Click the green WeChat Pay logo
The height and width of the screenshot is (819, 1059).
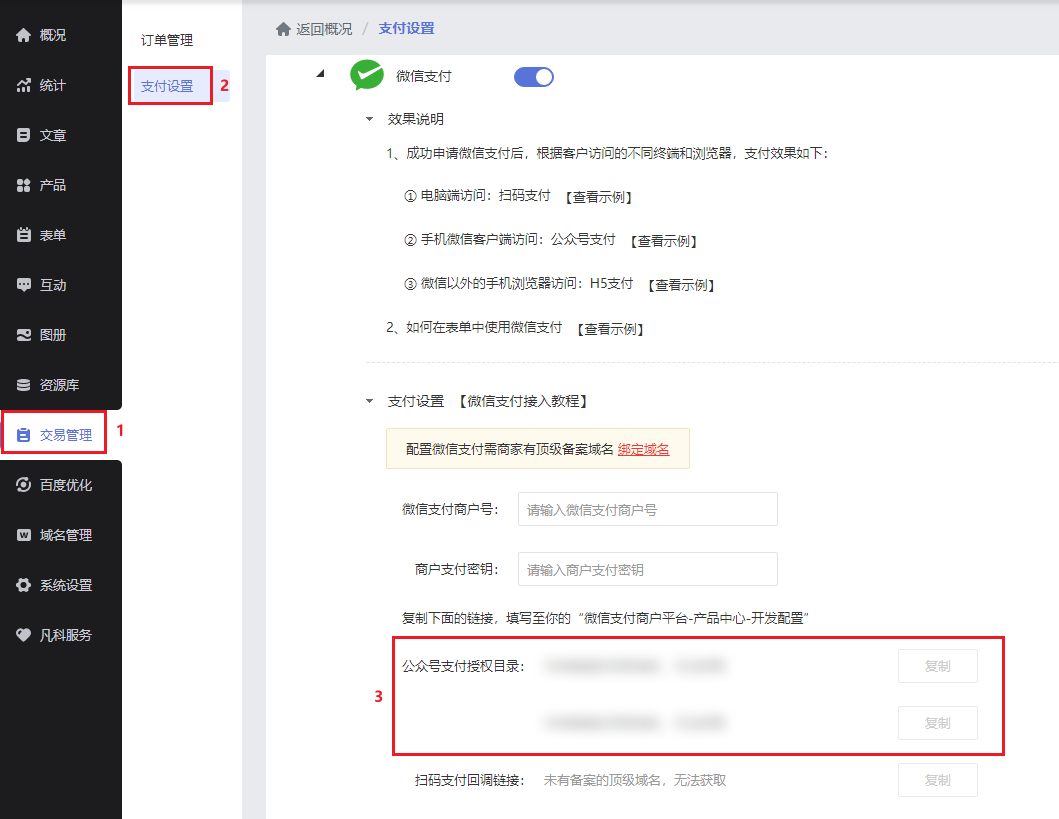tap(367, 75)
